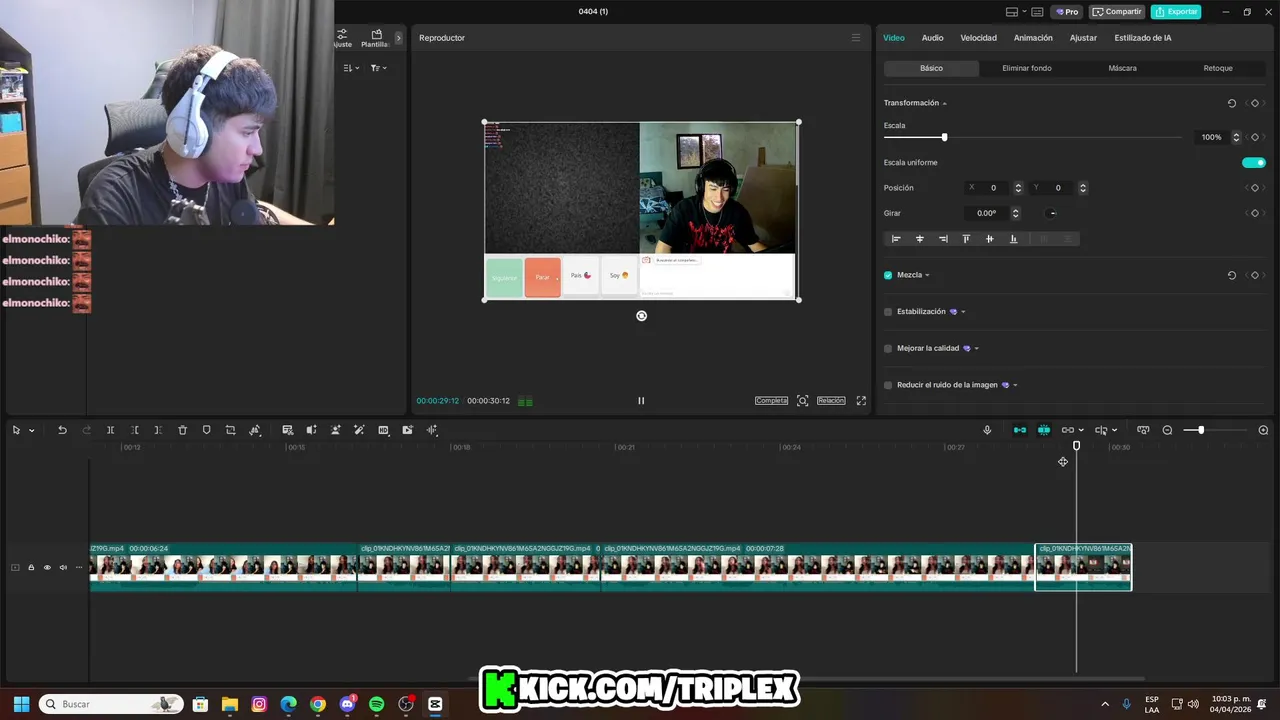Toggle main track magnet snapping

click(x=1020, y=430)
